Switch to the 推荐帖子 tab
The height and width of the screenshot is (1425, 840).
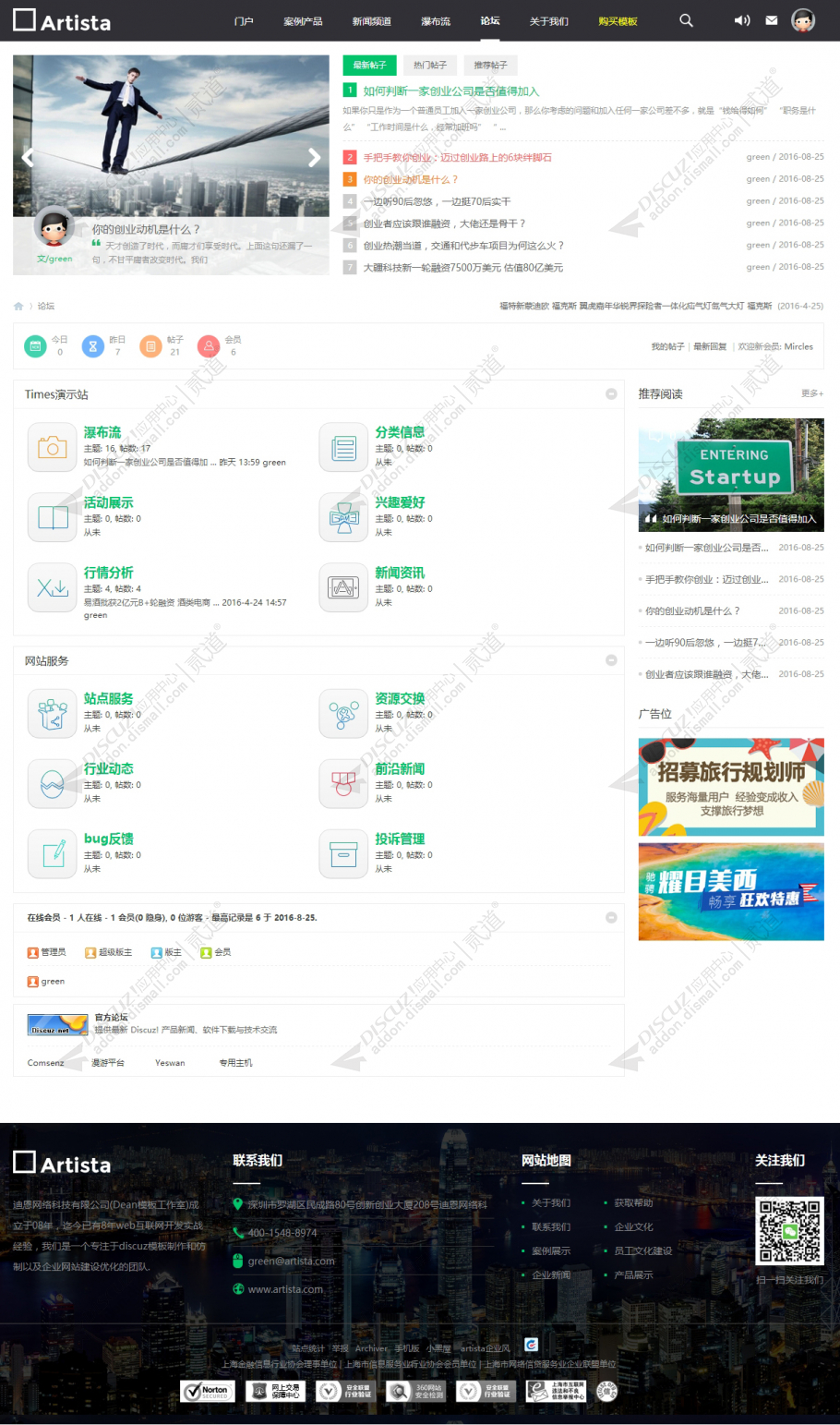490,65
